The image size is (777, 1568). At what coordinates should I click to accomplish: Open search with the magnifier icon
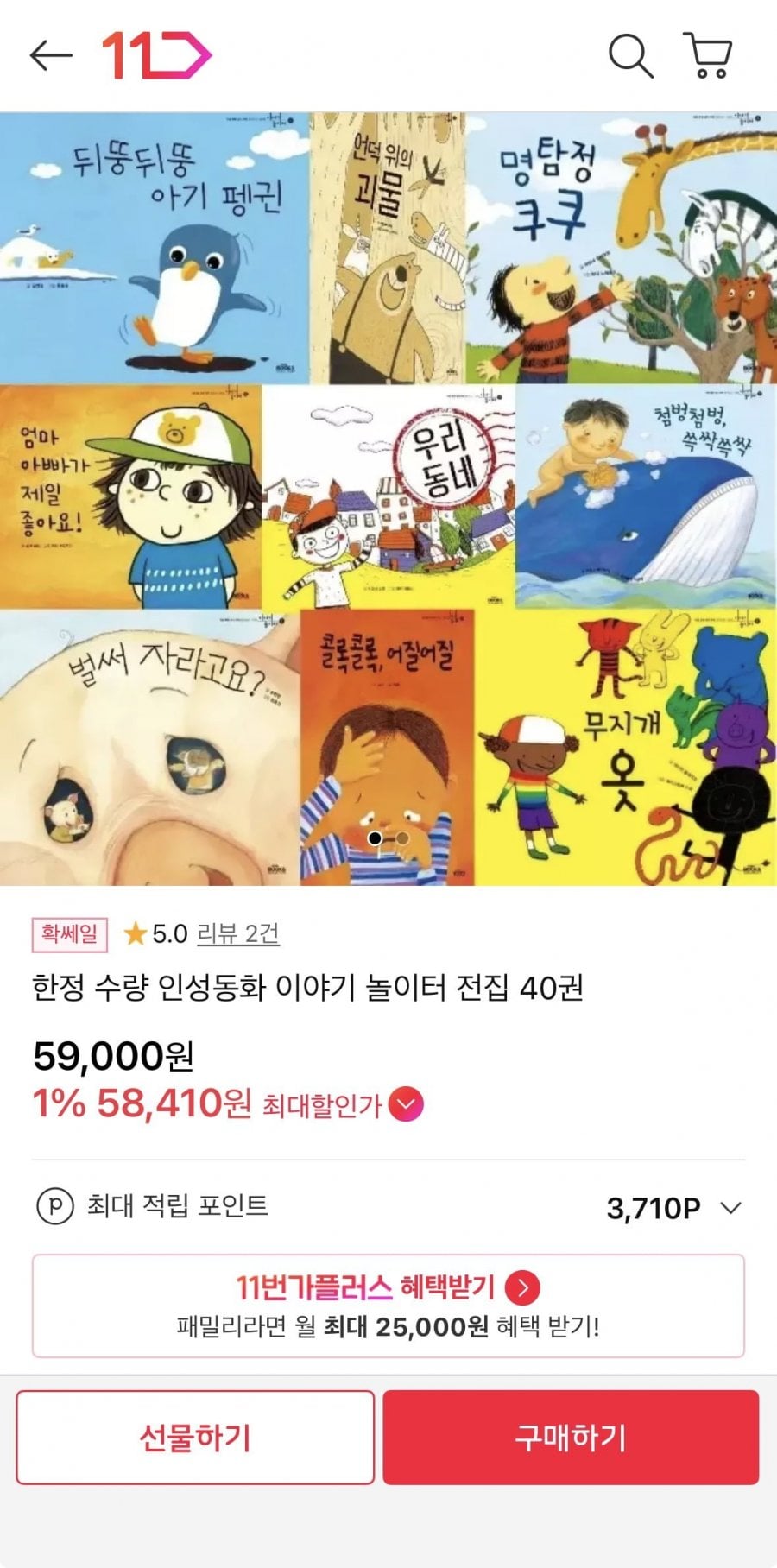(x=630, y=56)
